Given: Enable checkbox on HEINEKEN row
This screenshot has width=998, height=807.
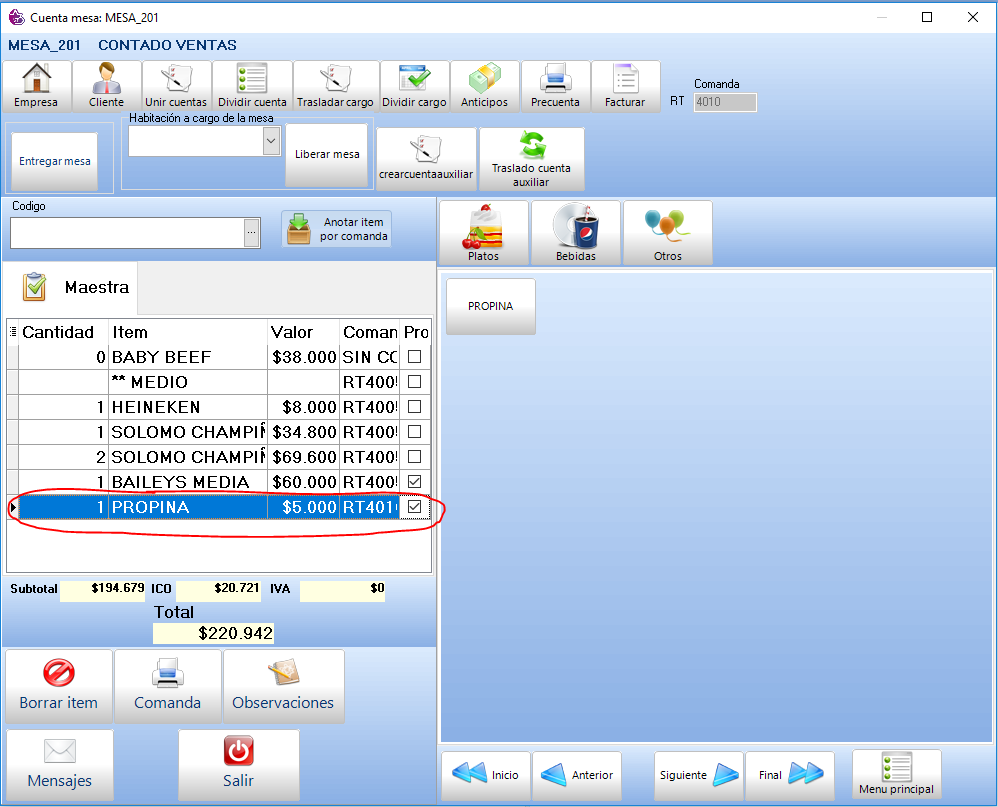Looking at the screenshot, I should point(415,407).
